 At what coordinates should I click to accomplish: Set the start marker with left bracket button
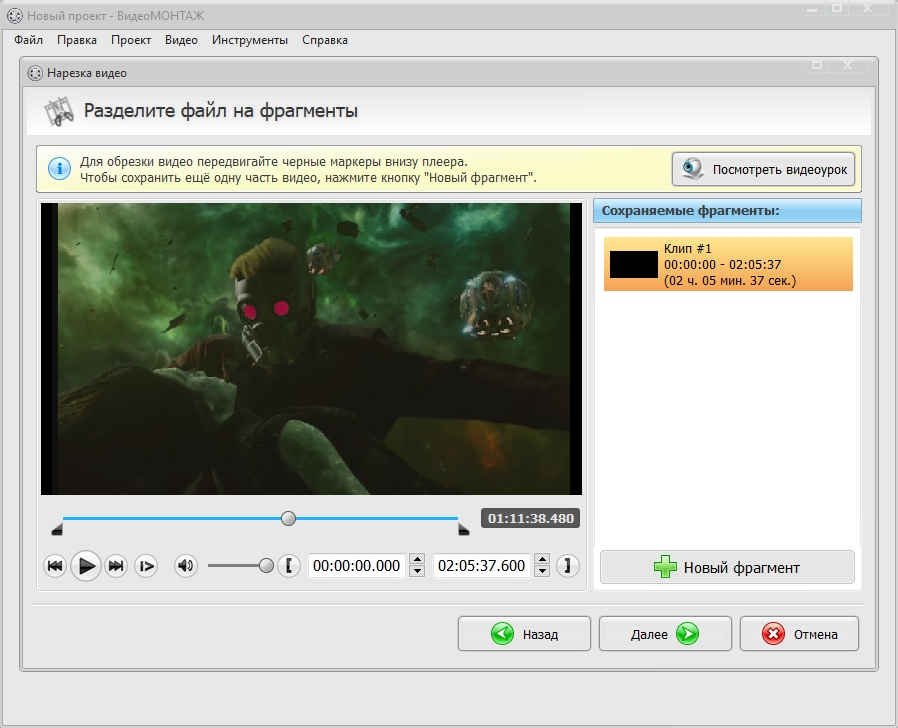coord(289,566)
